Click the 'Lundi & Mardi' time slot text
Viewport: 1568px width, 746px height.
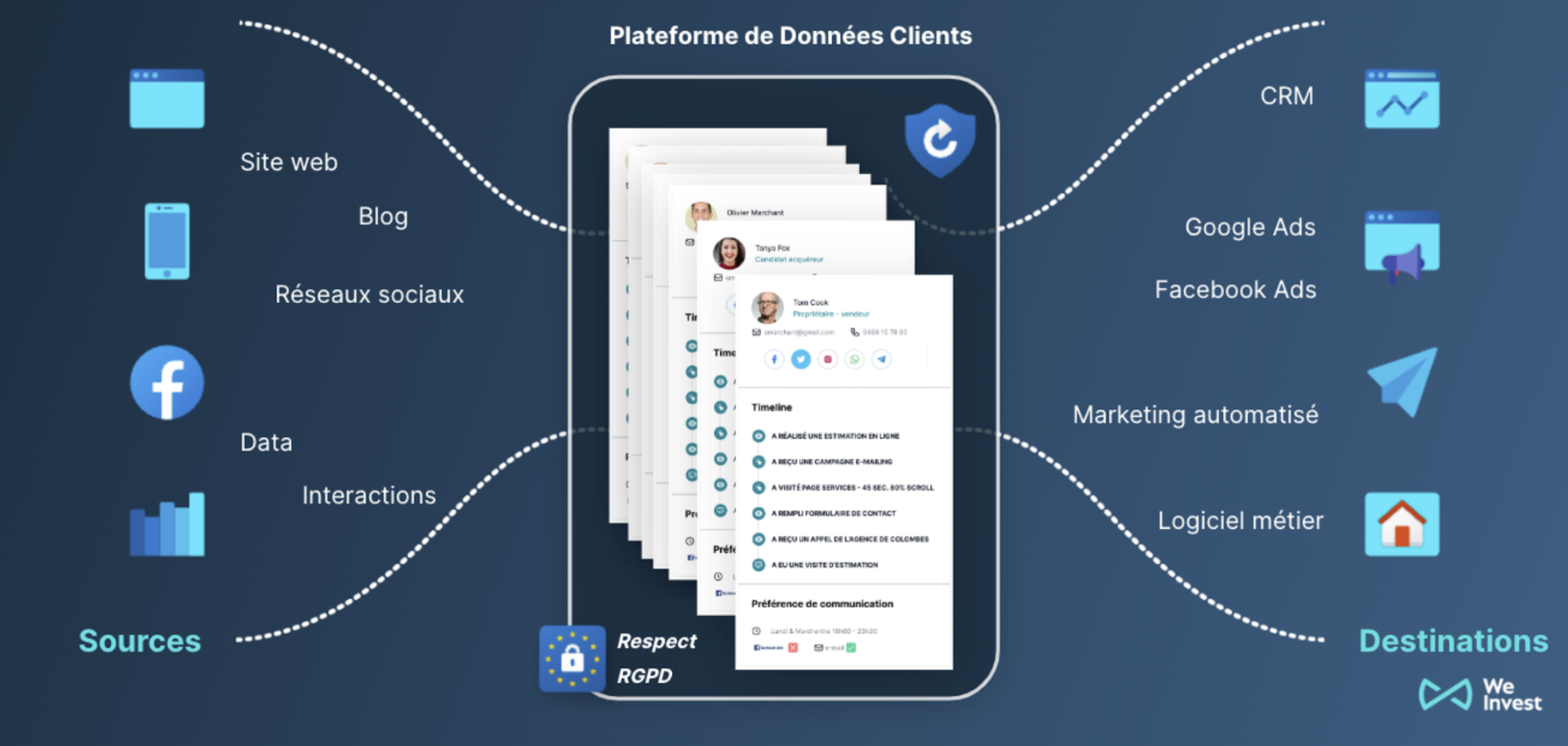[823, 631]
